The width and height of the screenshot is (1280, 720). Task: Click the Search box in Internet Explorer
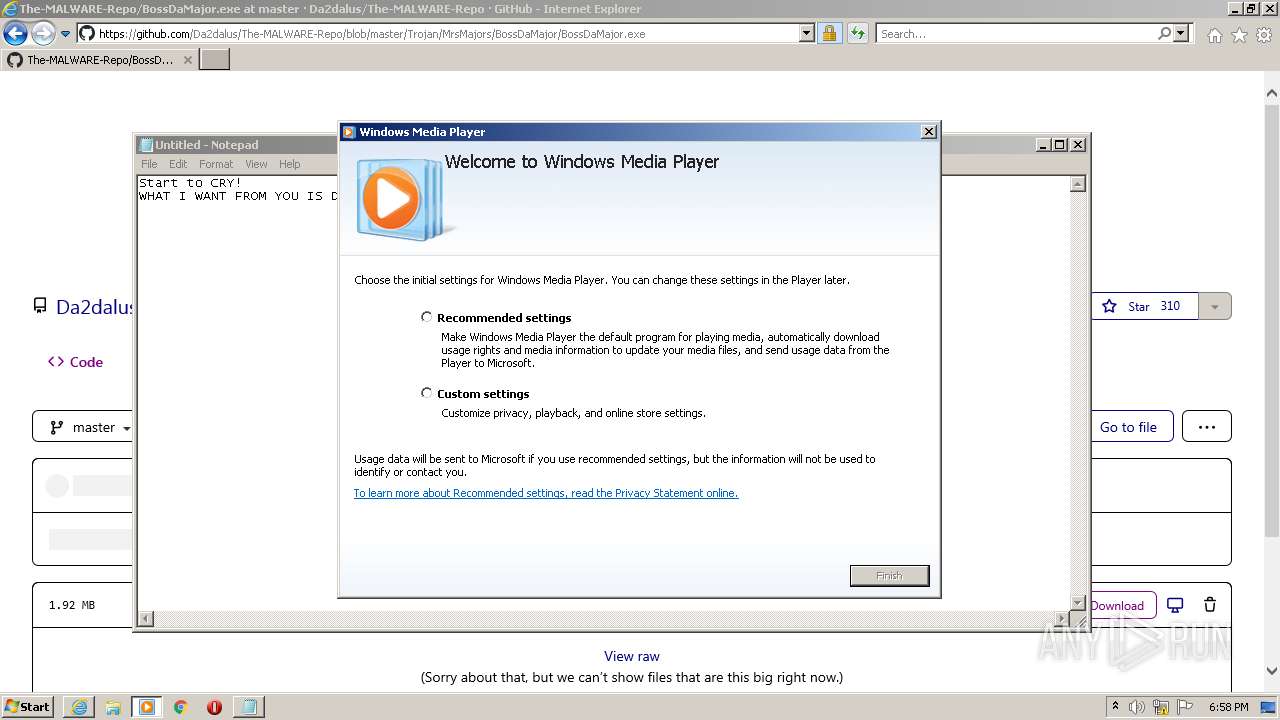click(x=1017, y=33)
